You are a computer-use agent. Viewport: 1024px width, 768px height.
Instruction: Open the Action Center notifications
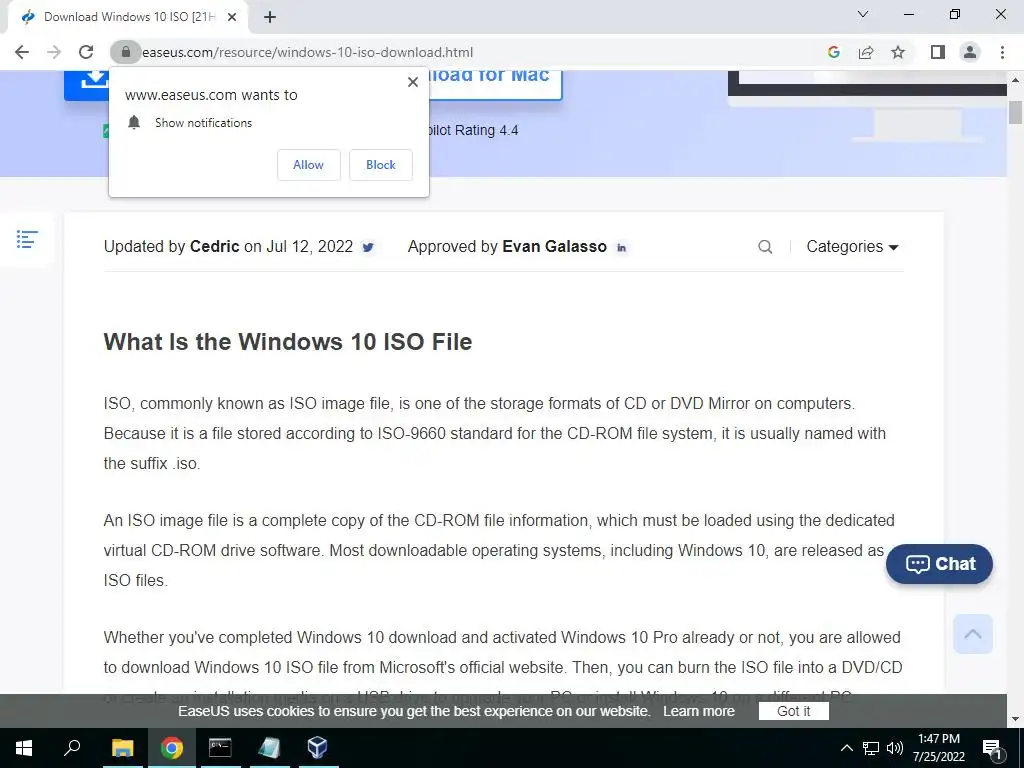pos(992,748)
